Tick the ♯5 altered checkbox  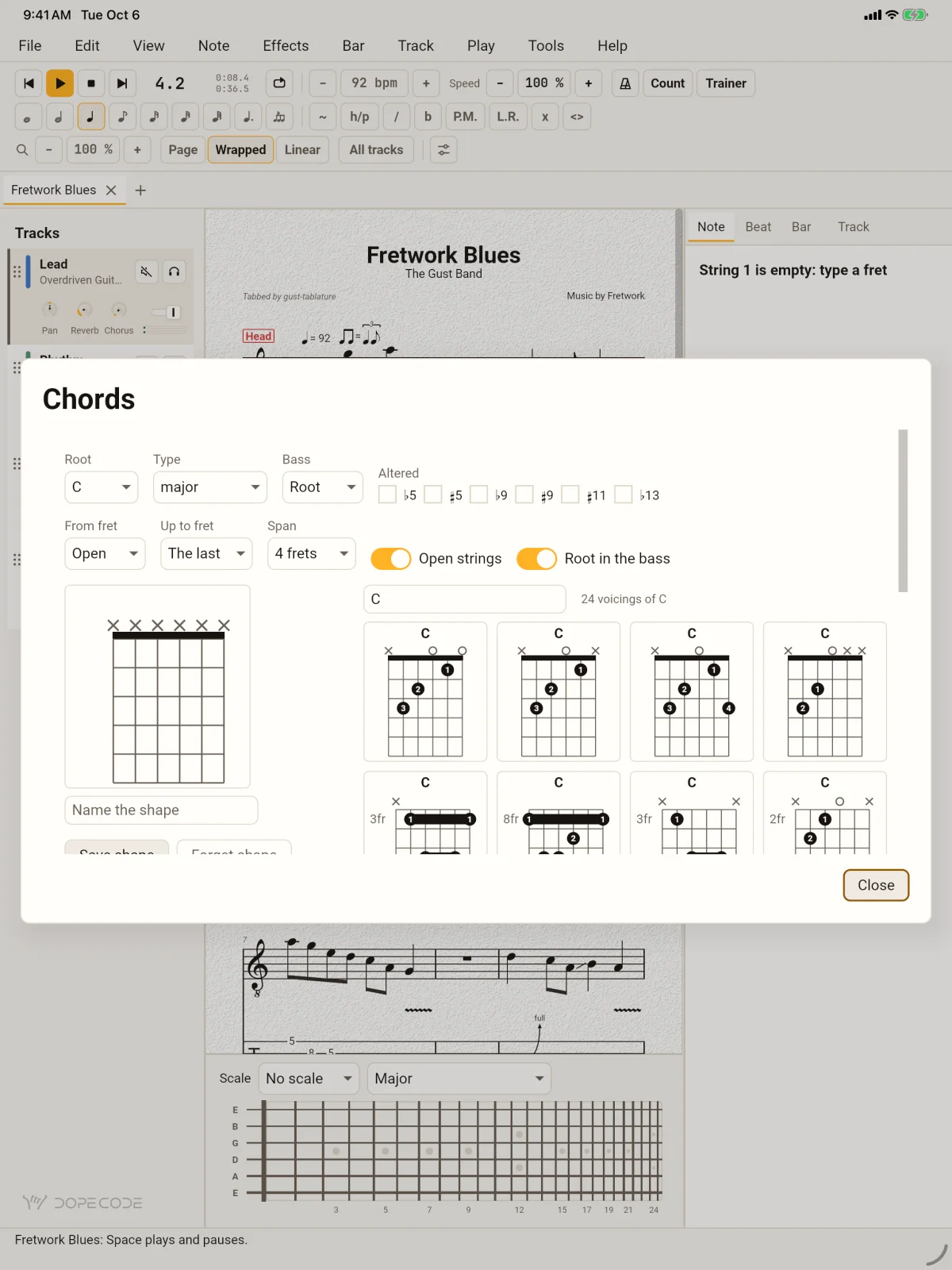433,495
